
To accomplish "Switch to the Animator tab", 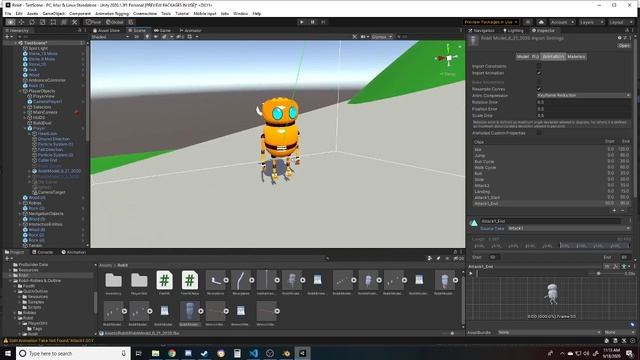I will (x=191, y=31).
